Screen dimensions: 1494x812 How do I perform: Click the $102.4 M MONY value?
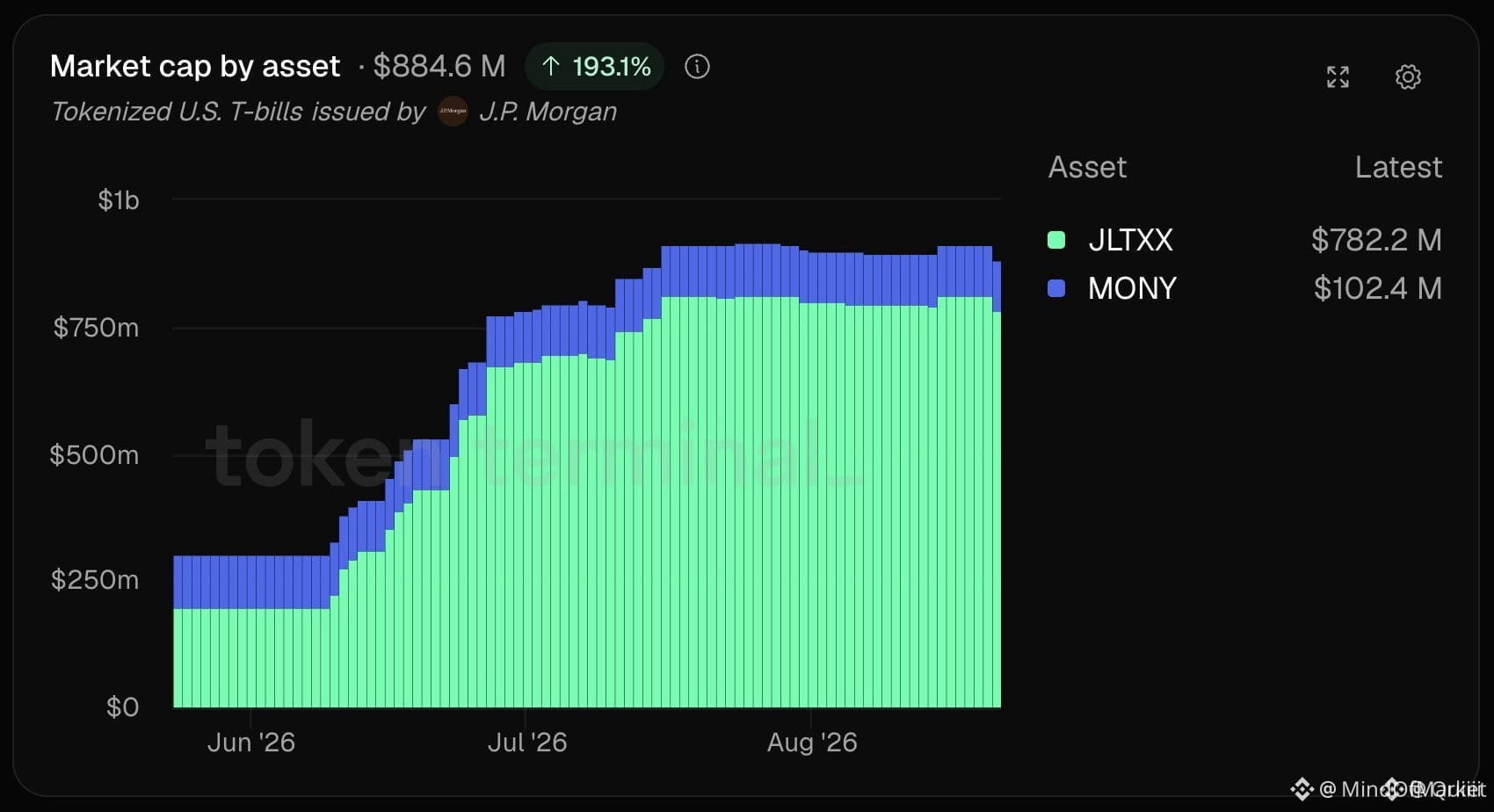click(x=1378, y=288)
